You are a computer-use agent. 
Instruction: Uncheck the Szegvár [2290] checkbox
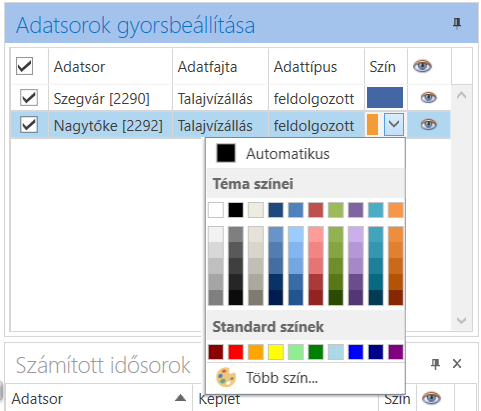tap(29, 98)
